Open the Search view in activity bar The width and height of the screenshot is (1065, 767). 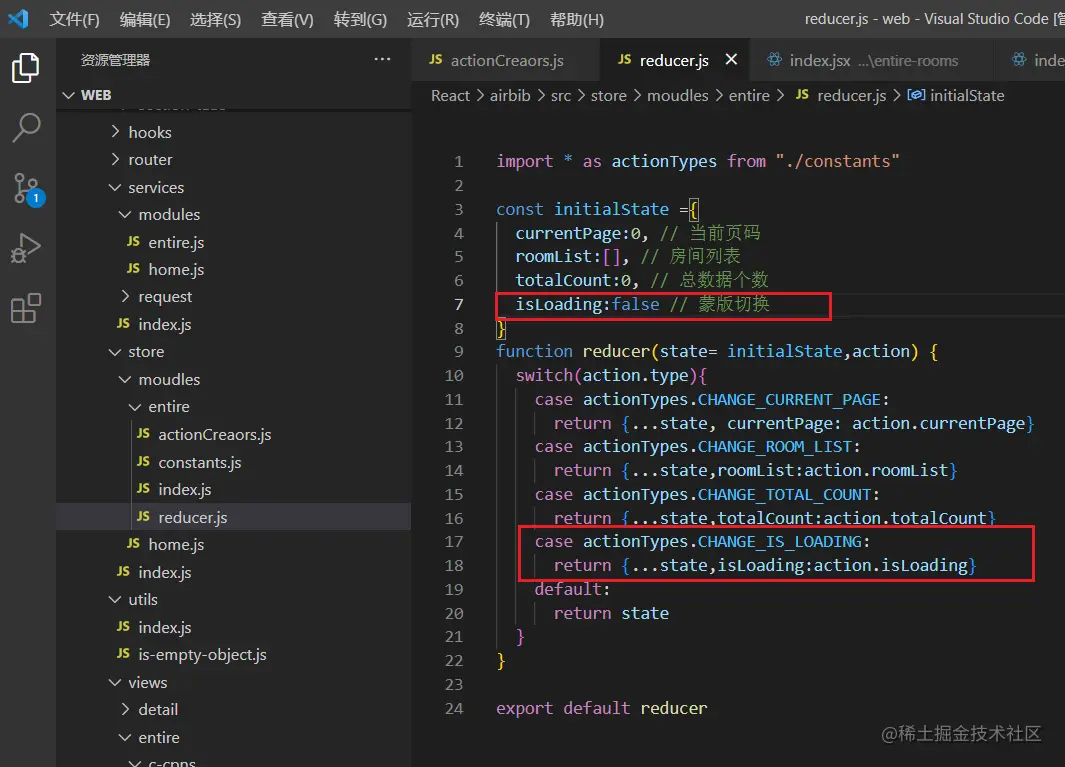click(26, 128)
